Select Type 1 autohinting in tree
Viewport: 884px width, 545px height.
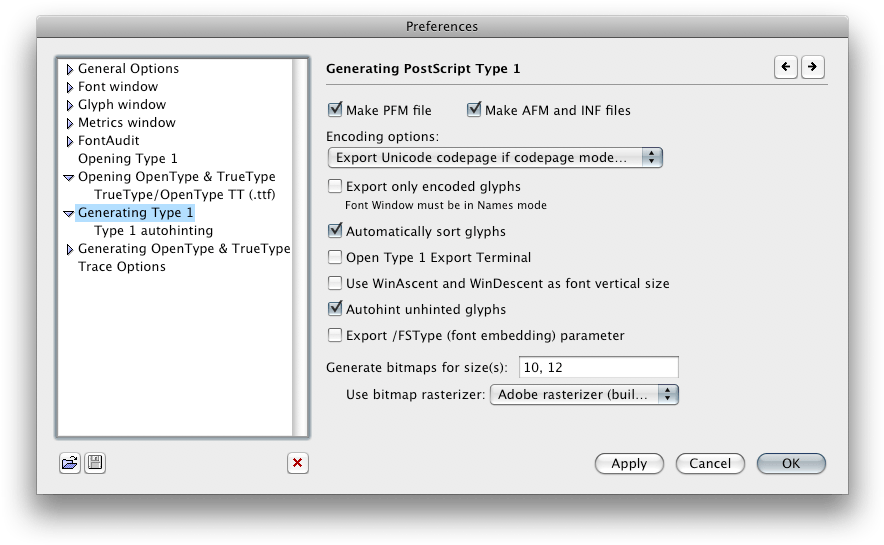point(153,231)
